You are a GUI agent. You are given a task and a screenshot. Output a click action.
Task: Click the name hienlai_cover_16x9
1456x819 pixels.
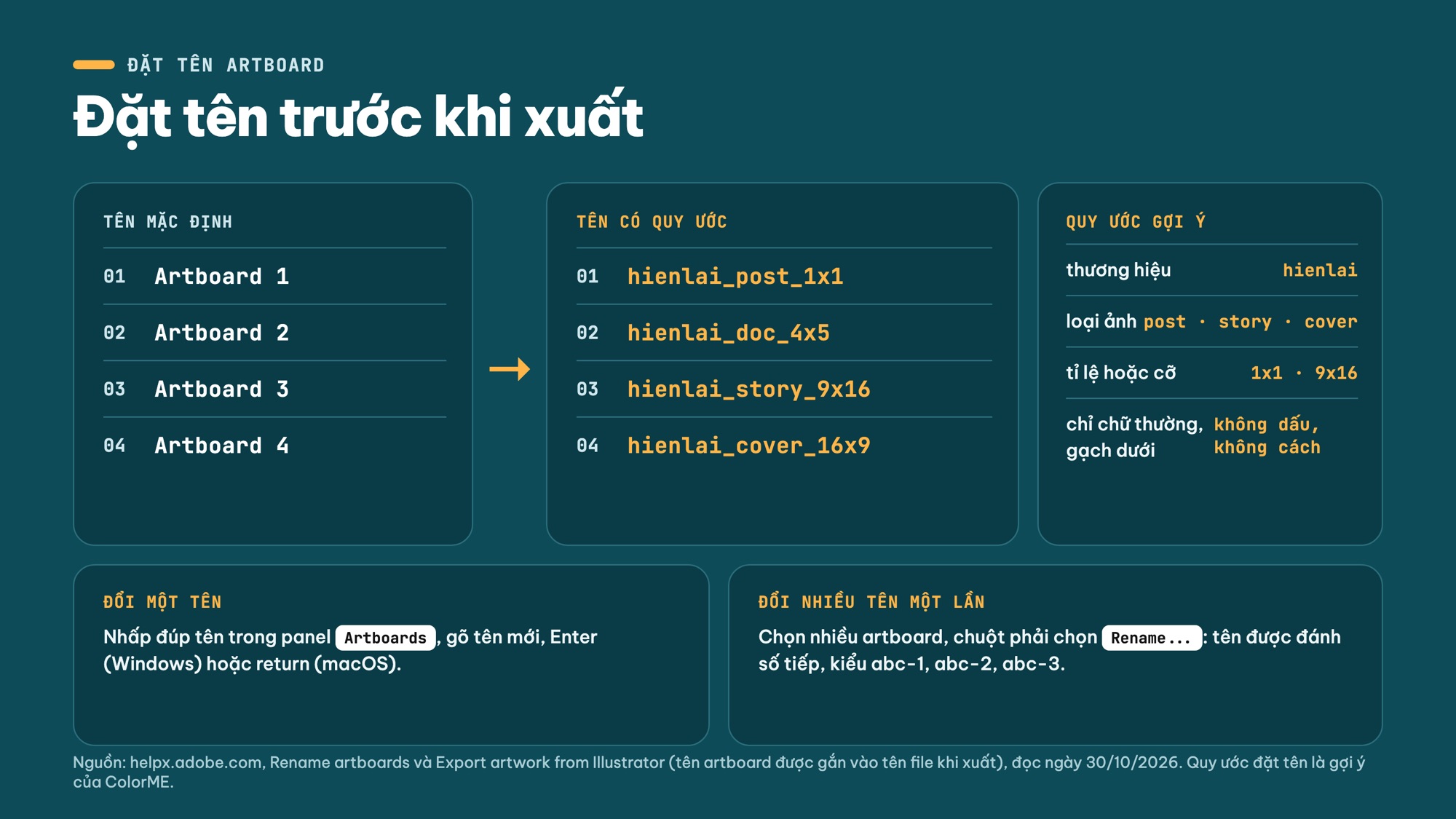click(749, 446)
